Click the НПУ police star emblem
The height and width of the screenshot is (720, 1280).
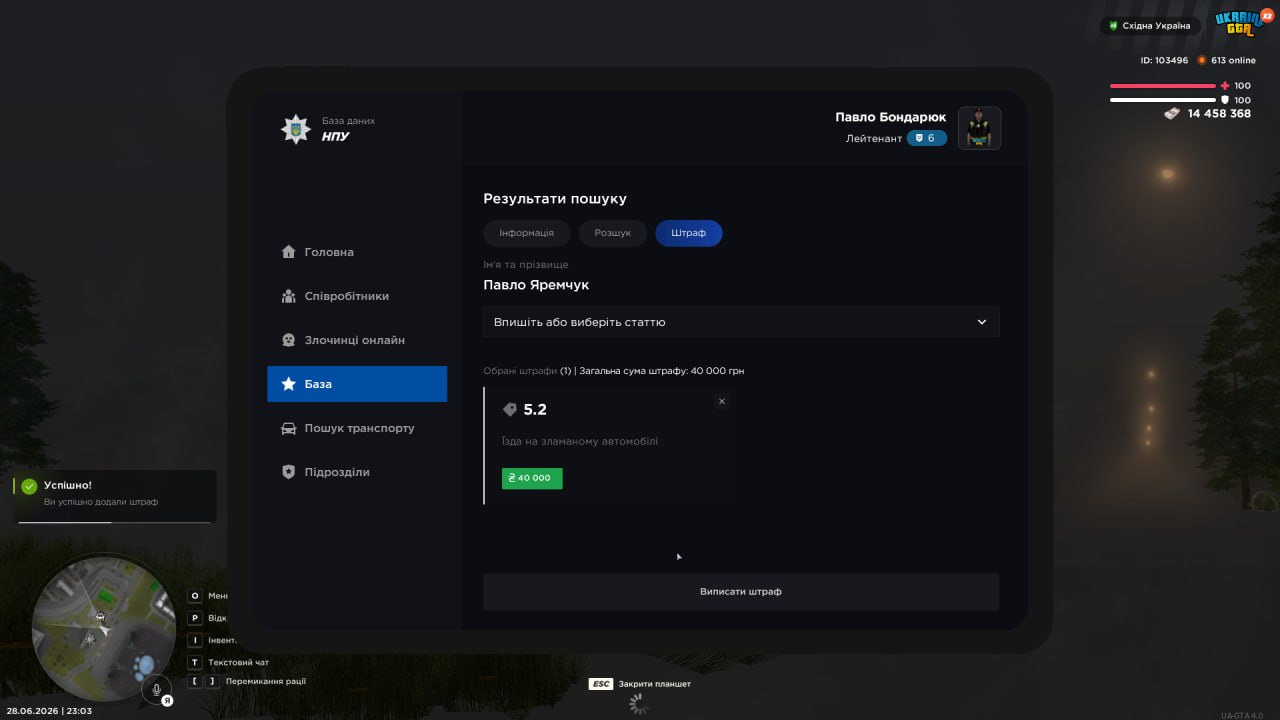tap(295, 129)
